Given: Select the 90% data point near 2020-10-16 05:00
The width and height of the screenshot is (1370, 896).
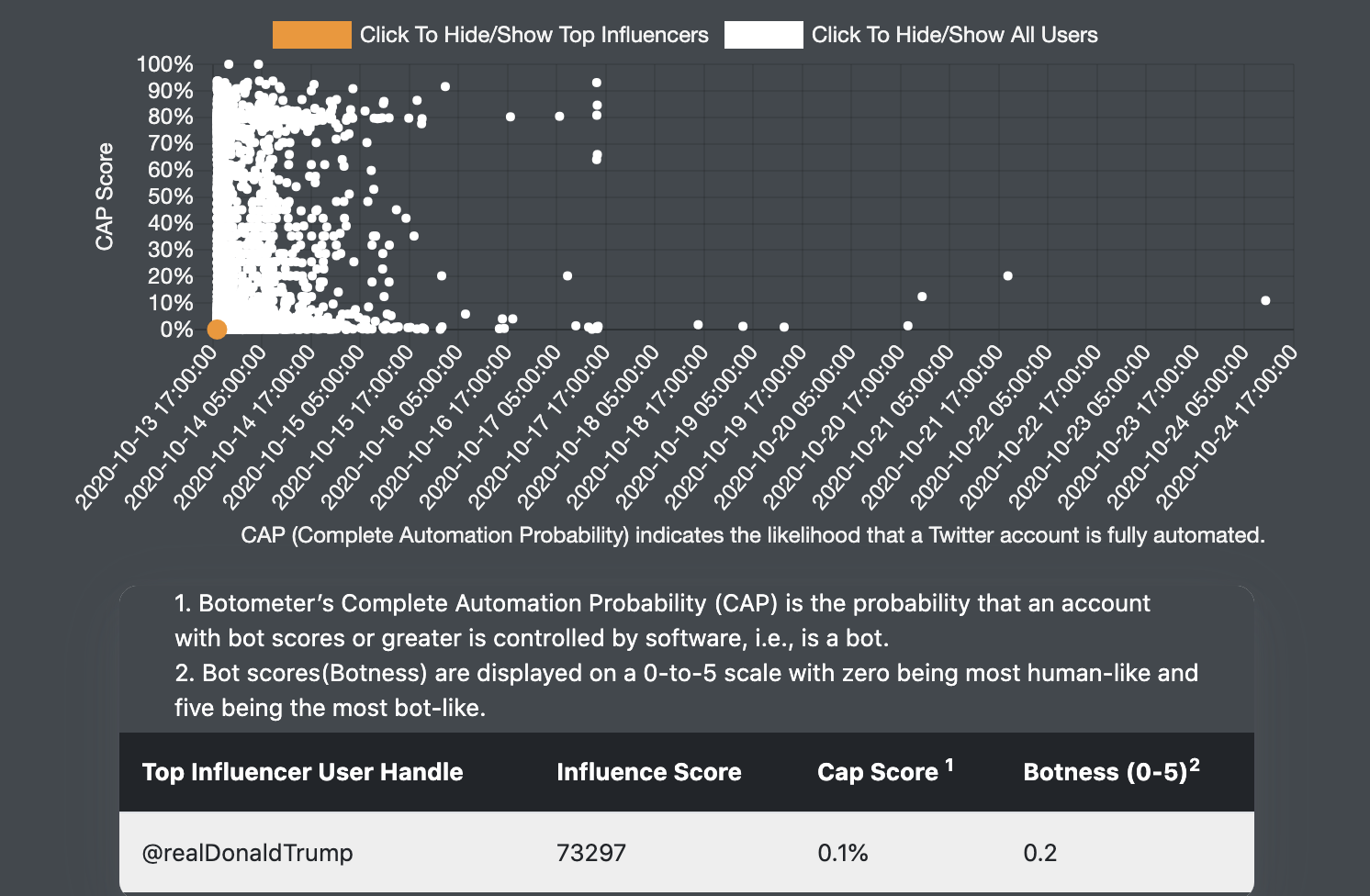Looking at the screenshot, I should tap(445, 86).
